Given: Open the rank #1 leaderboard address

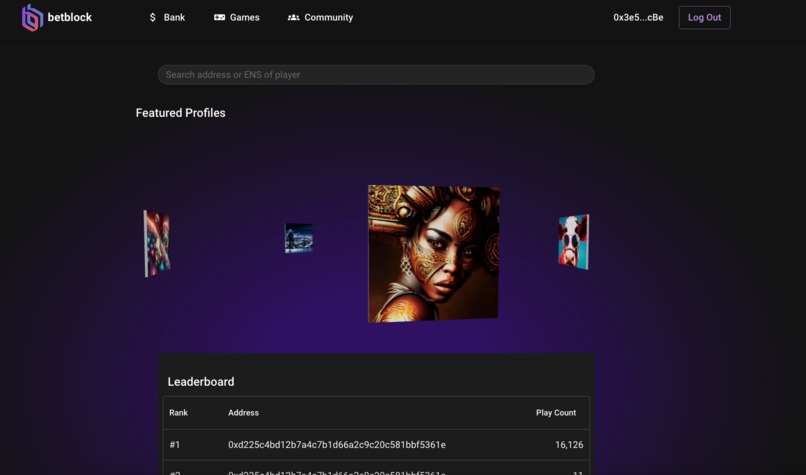Looking at the screenshot, I should coord(337,445).
